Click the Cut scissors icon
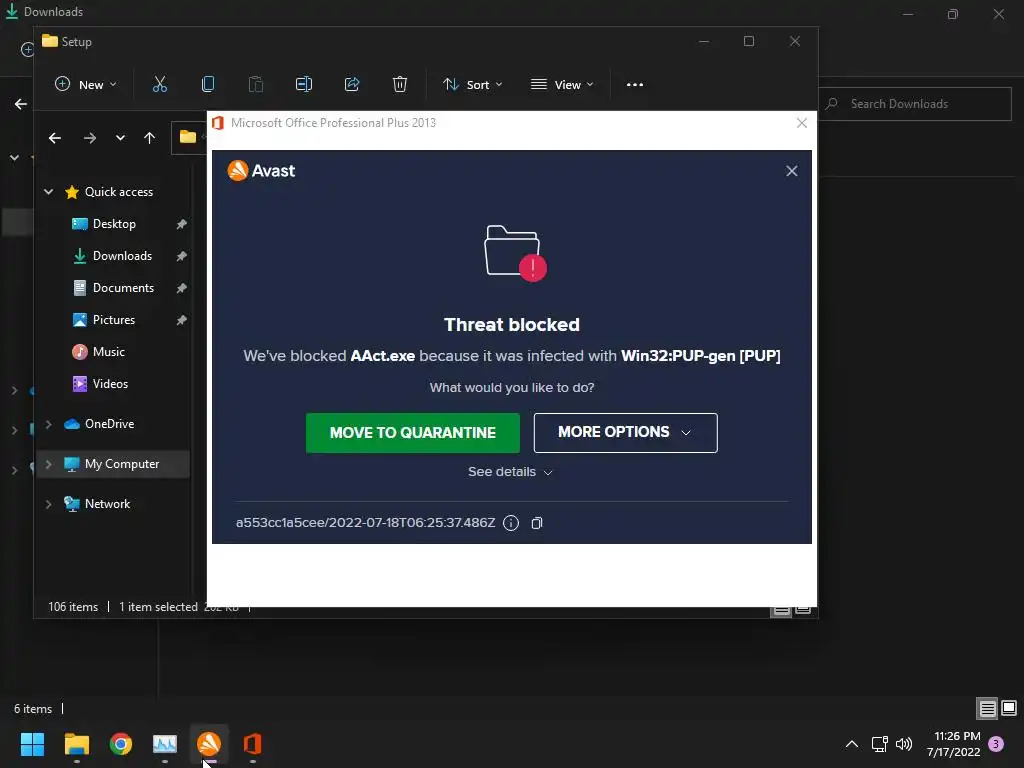This screenshot has width=1024, height=768. coord(160,84)
